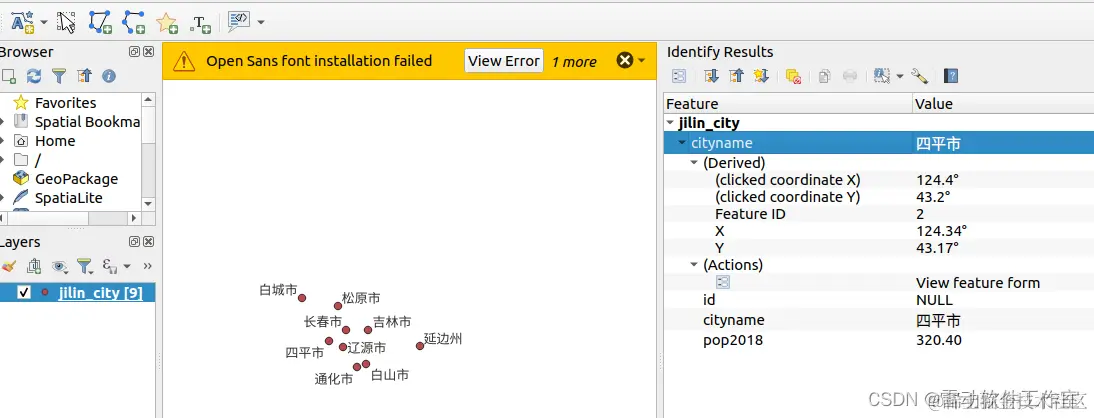Select the jilin_city [9] layer
This screenshot has width=1094, height=418.
[100, 292]
